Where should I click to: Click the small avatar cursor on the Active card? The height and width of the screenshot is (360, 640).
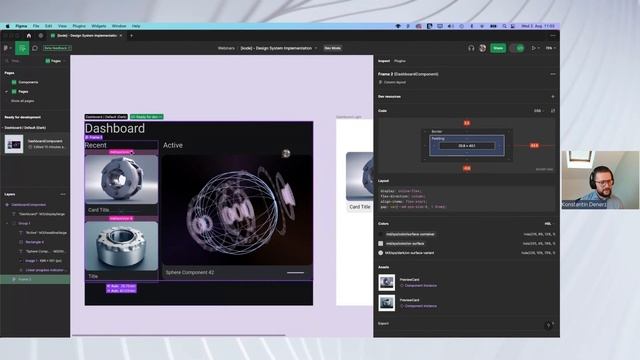(x=286, y=153)
